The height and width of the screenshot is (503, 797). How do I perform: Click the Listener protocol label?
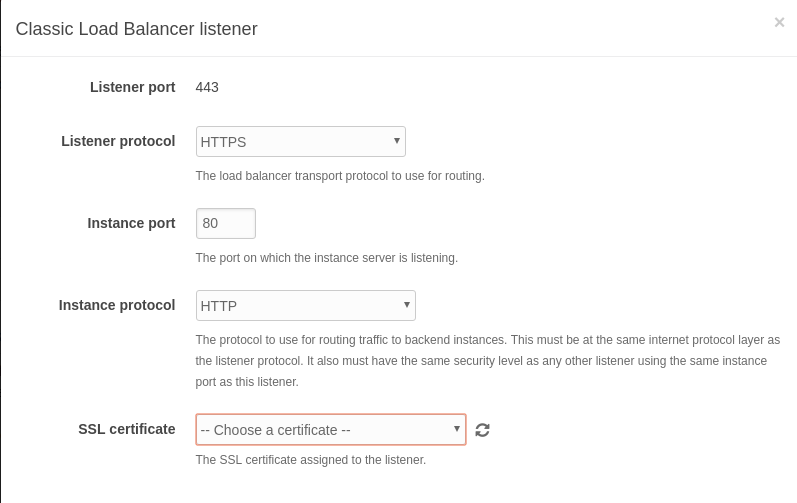[118, 141]
